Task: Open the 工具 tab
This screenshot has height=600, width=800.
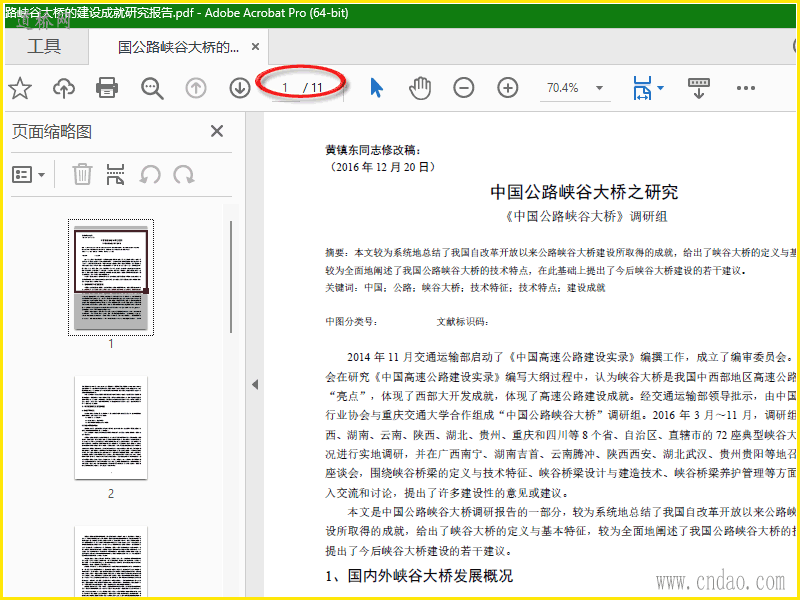Action: click(44, 46)
